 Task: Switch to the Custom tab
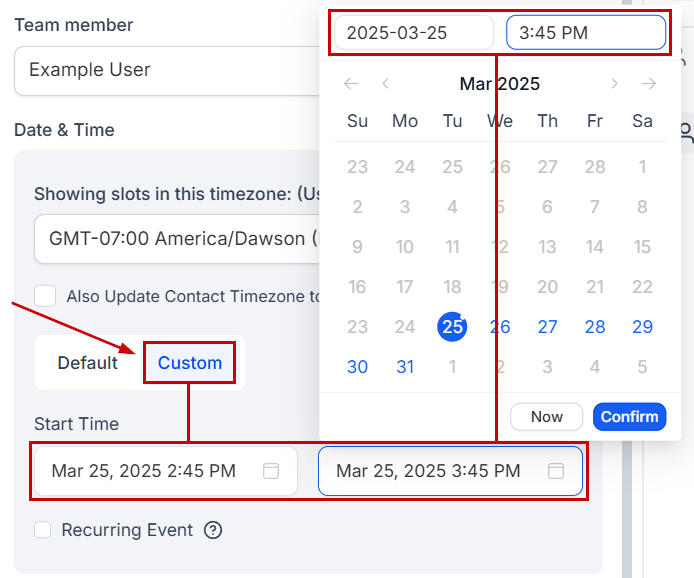pyautogui.click(x=190, y=363)
